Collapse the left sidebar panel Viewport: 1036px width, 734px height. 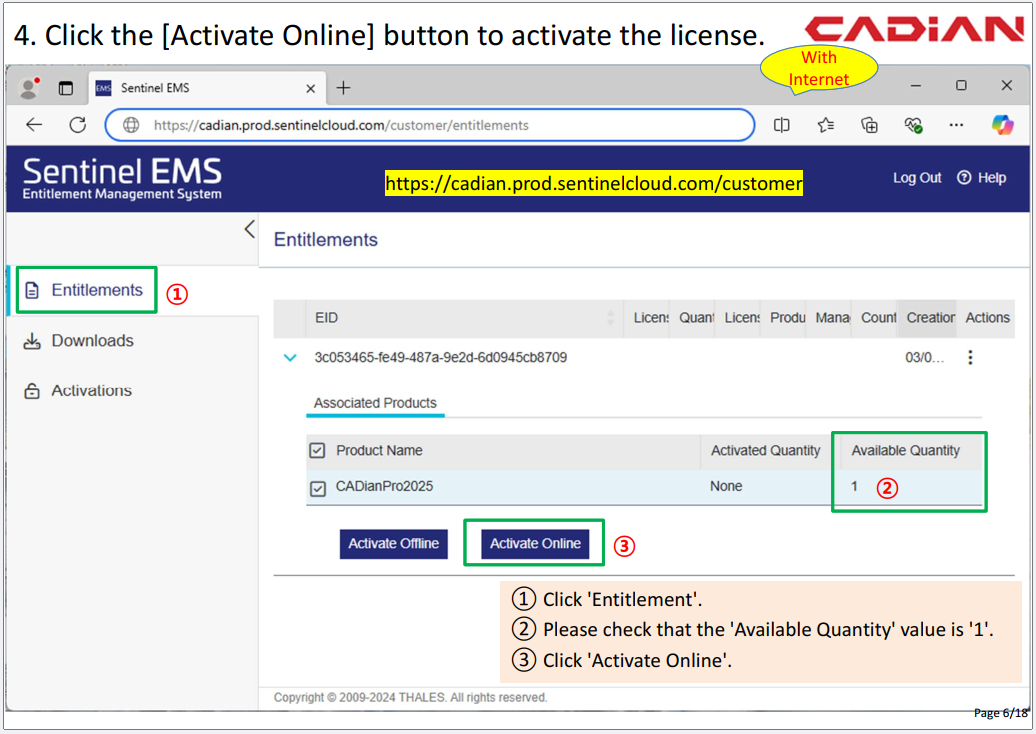tap(249, 229)
